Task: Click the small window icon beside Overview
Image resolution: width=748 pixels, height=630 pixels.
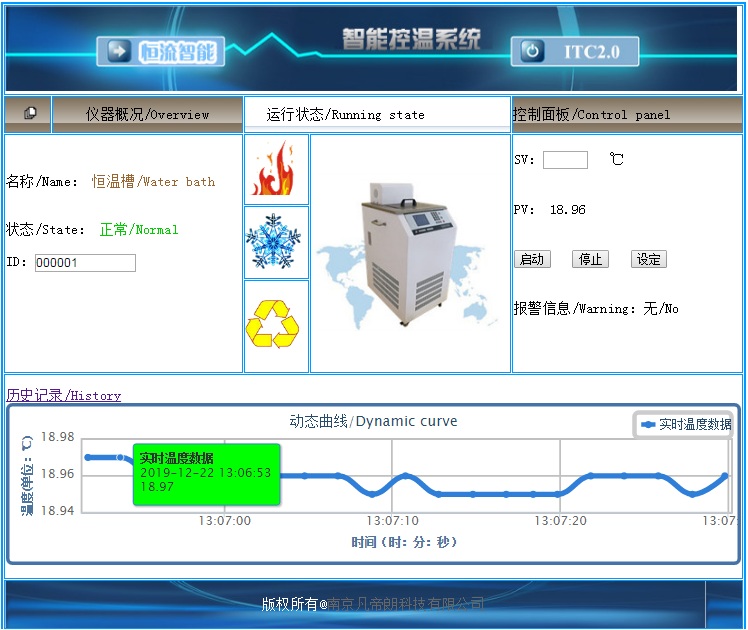Action: pyautogui.click(x=30, y=114)
